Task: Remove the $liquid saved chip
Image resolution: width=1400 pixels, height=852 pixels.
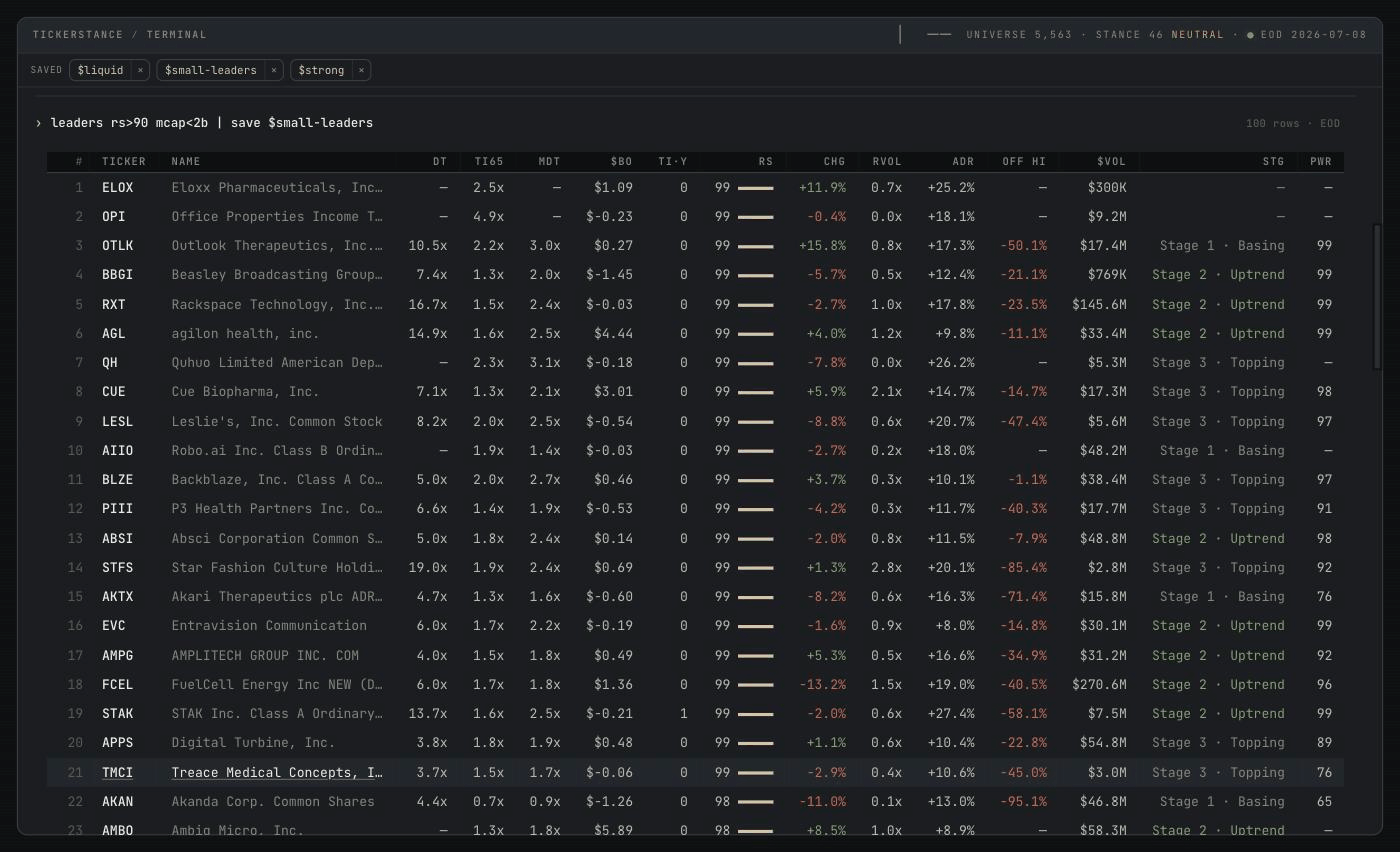Action: coord(140,70)
